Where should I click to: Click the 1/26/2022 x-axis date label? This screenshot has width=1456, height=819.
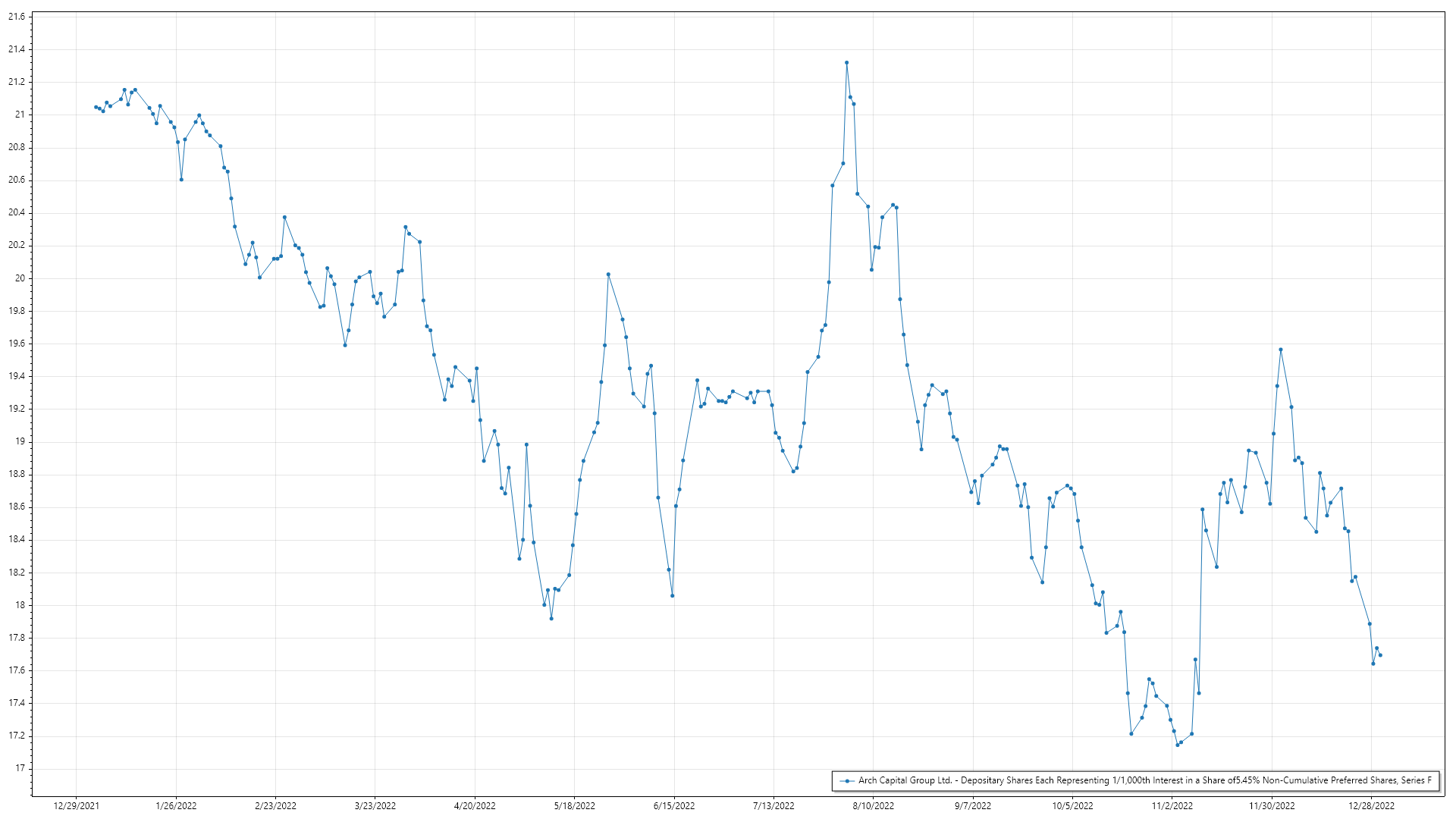click(x=176, y=805)
